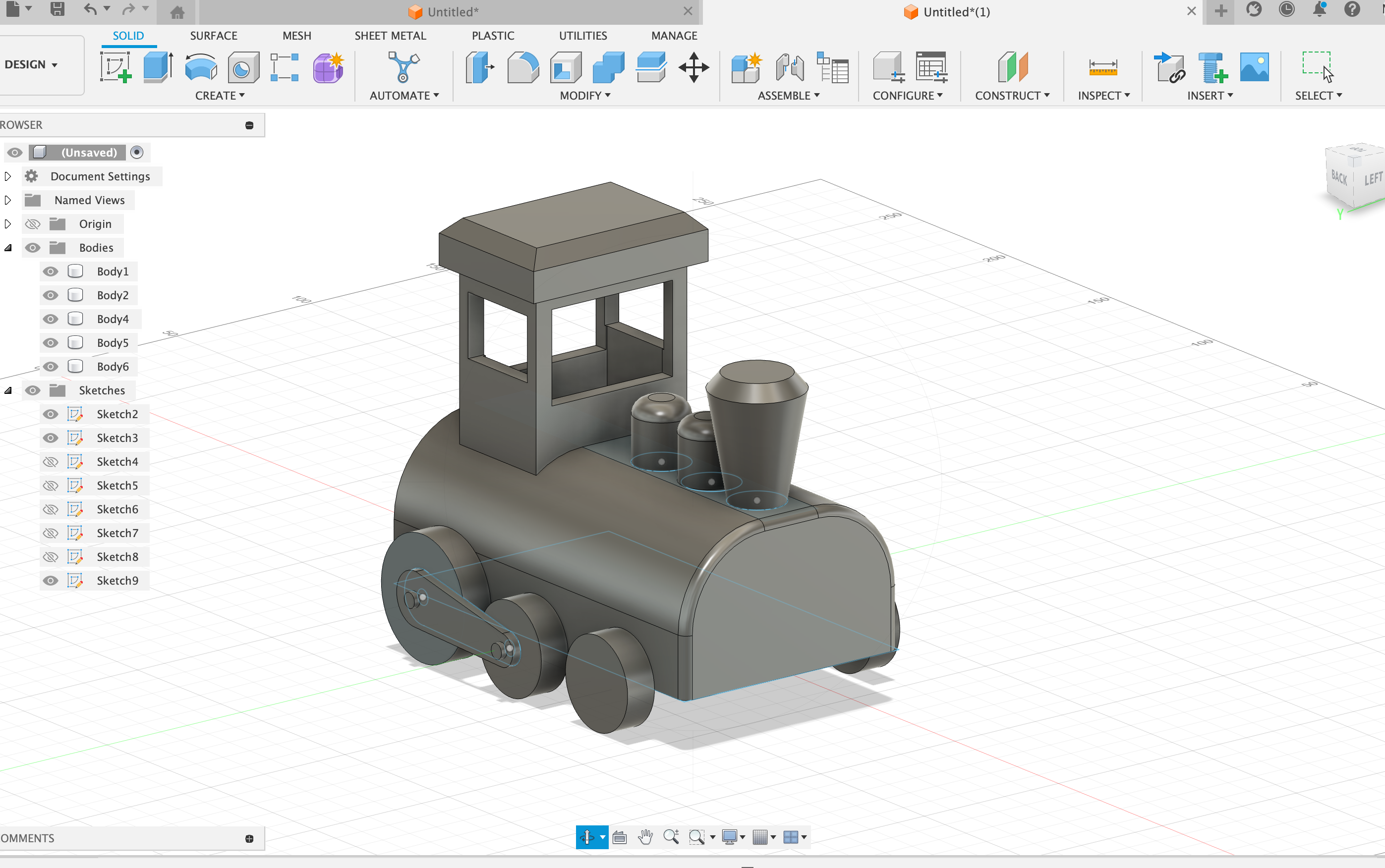Switch to the UTILITIES tab
Image resolution: width=1385 pixels, height=868 pixels.
click(583, 36)
